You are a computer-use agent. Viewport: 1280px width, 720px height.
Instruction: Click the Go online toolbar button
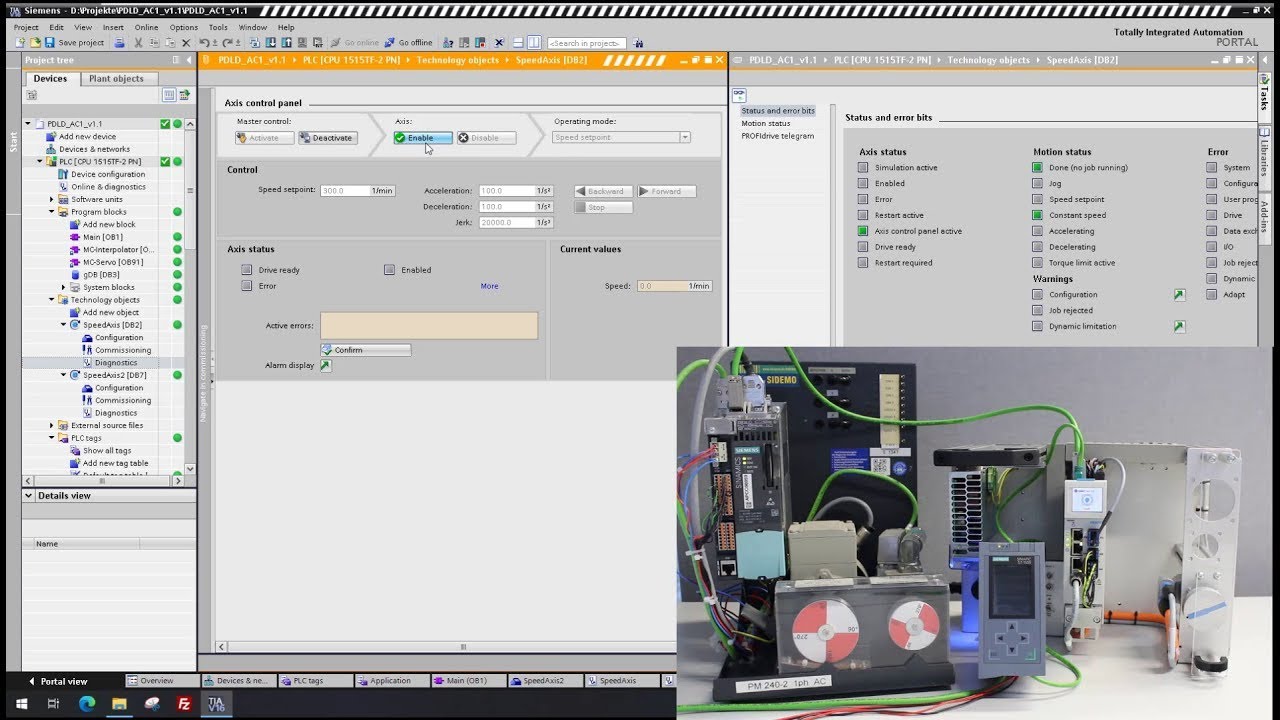coord(355,43)
